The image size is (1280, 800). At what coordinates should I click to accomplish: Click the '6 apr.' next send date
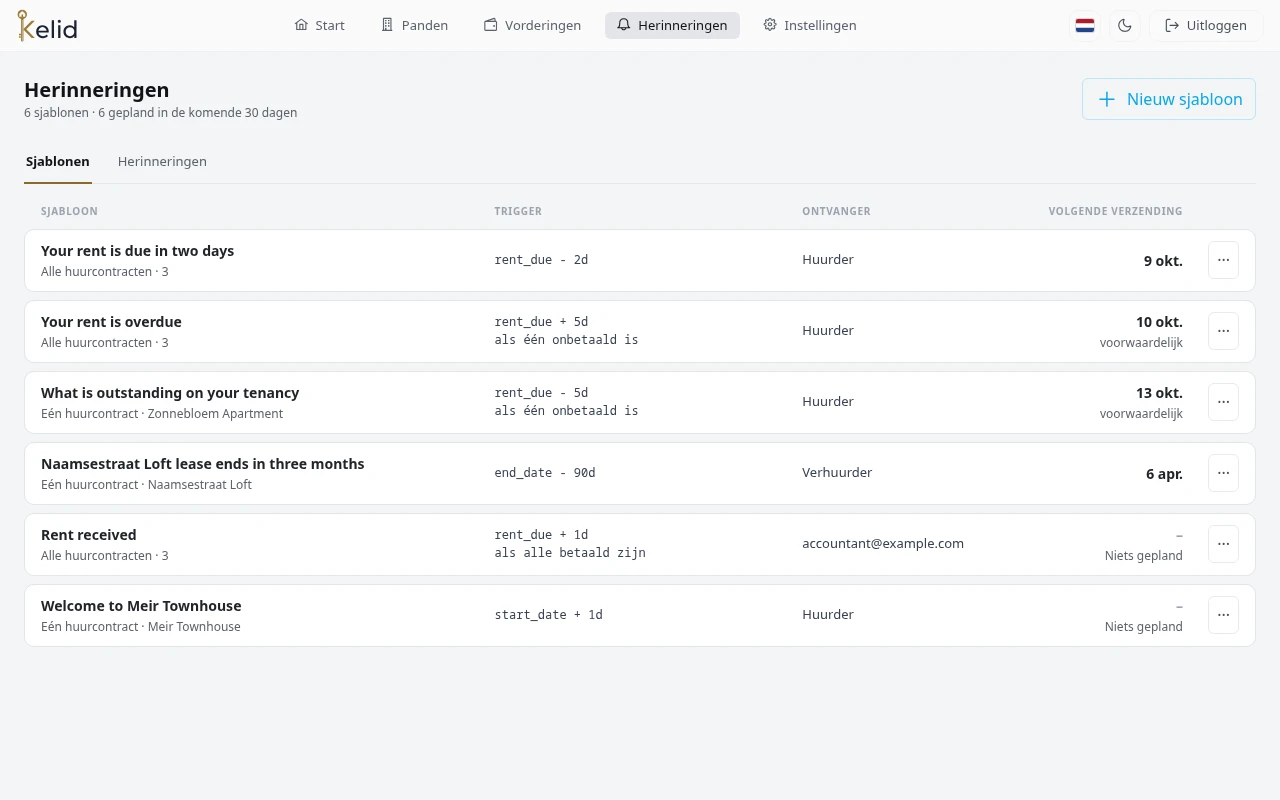[x=1164, y=474]
